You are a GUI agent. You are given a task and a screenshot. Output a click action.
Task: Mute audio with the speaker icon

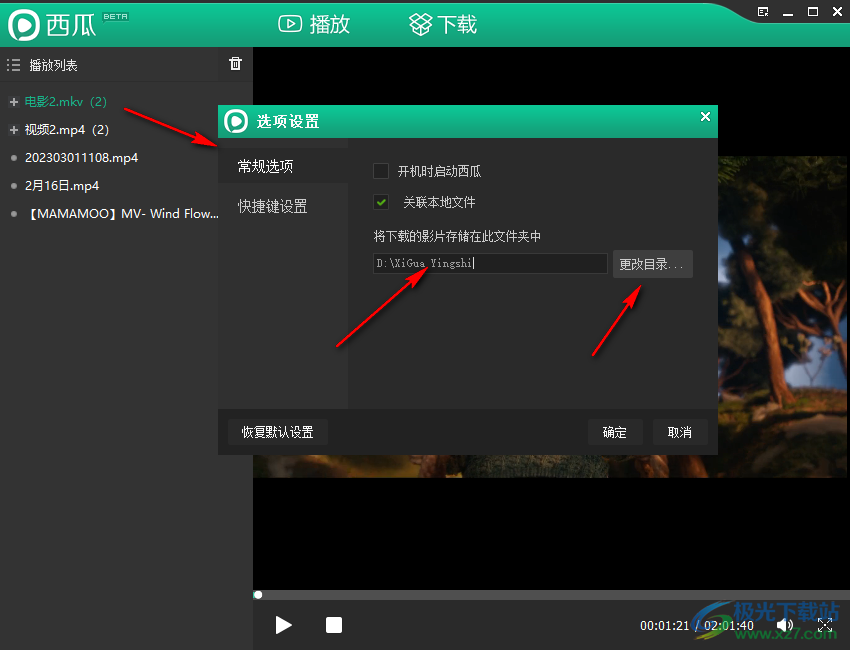[x=784, y=626]
